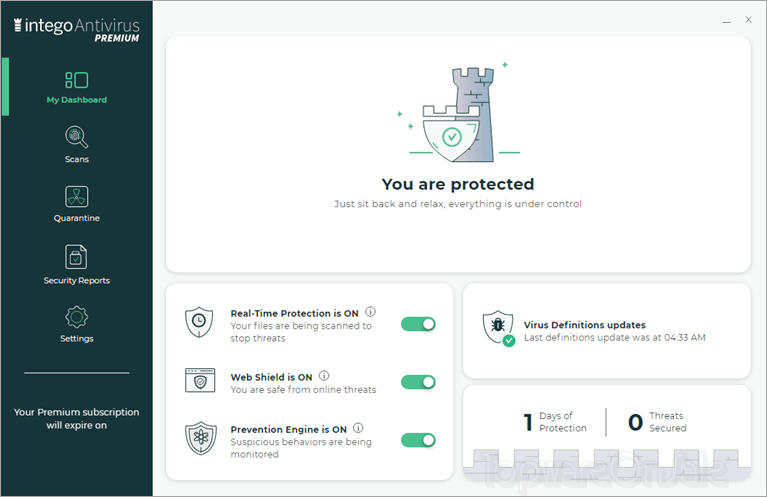Click the protected castle shield illustration
Viewport: 767px width, 497px height.
pyautogui.click(x=458, y=114)
